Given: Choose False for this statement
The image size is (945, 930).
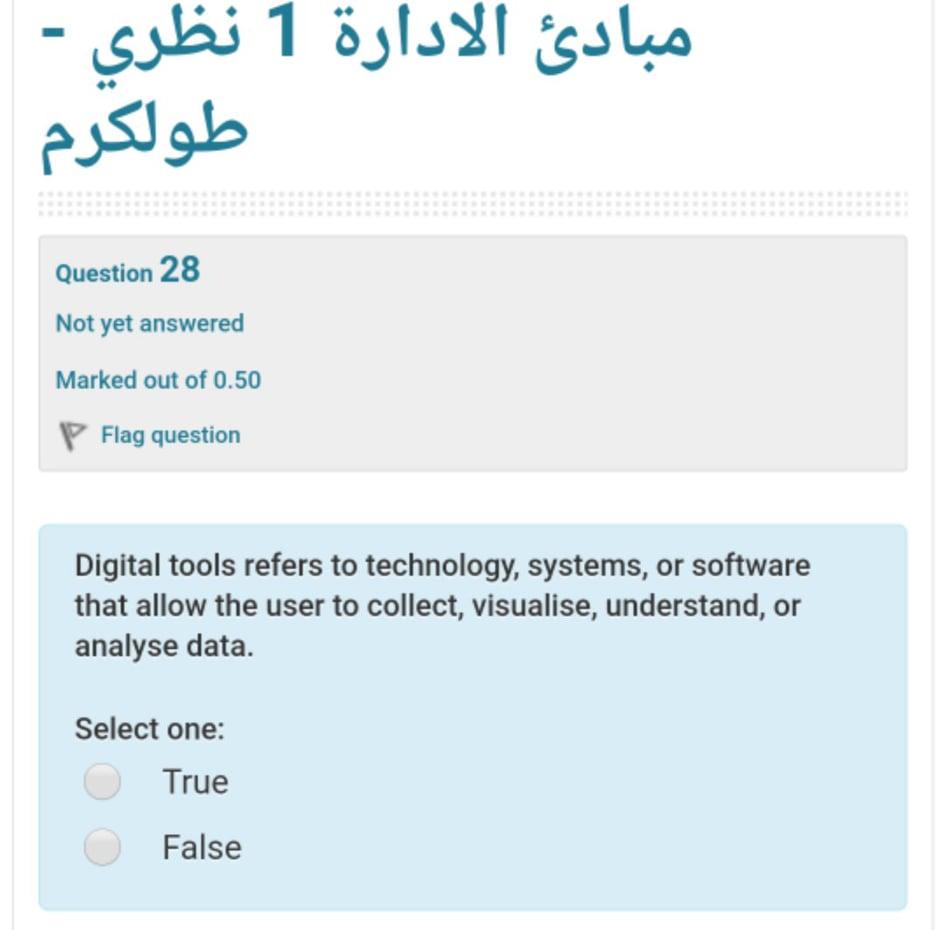Looking at the screenshot, I should point(103,847).
